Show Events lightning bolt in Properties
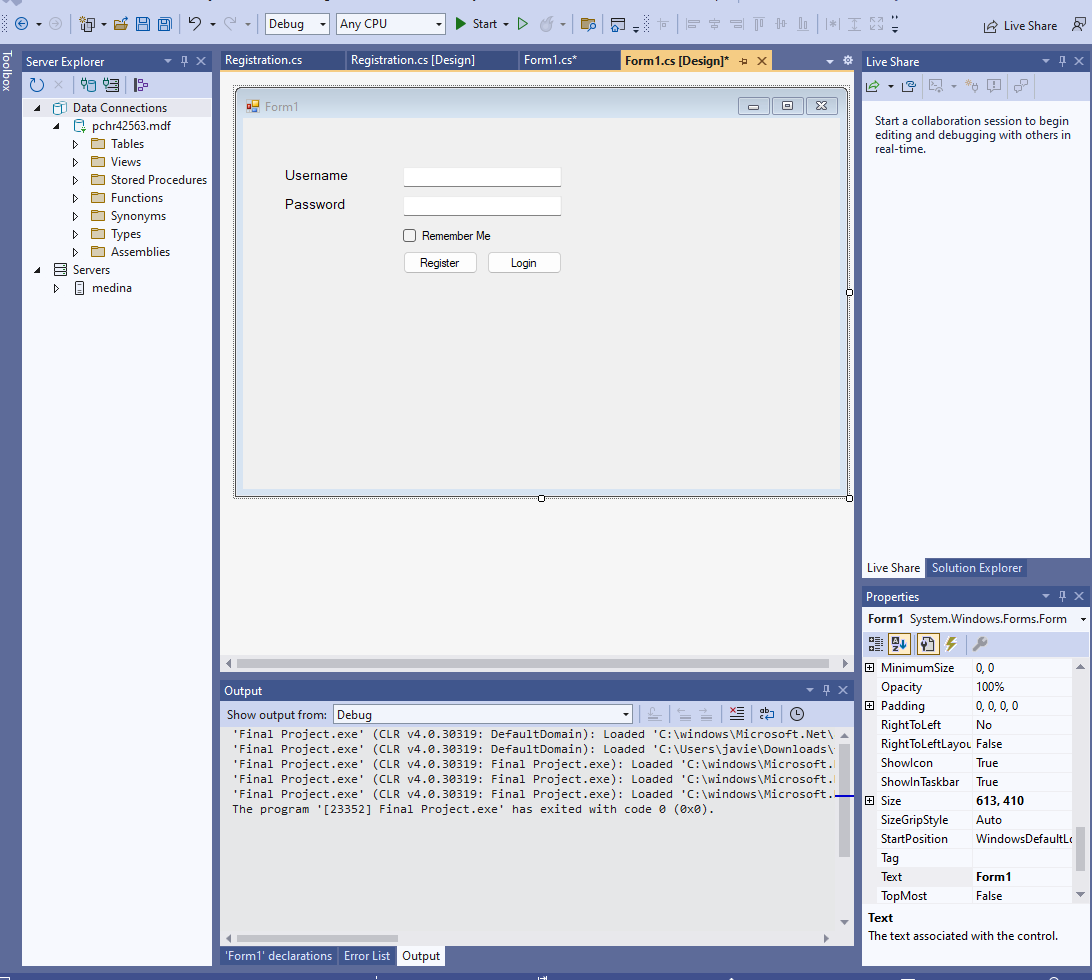 click(951, 645)
